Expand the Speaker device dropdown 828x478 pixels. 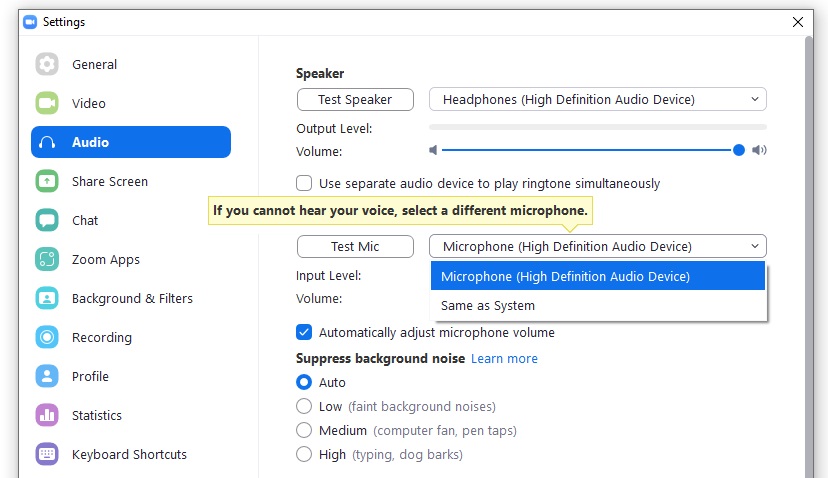[597, 100]
